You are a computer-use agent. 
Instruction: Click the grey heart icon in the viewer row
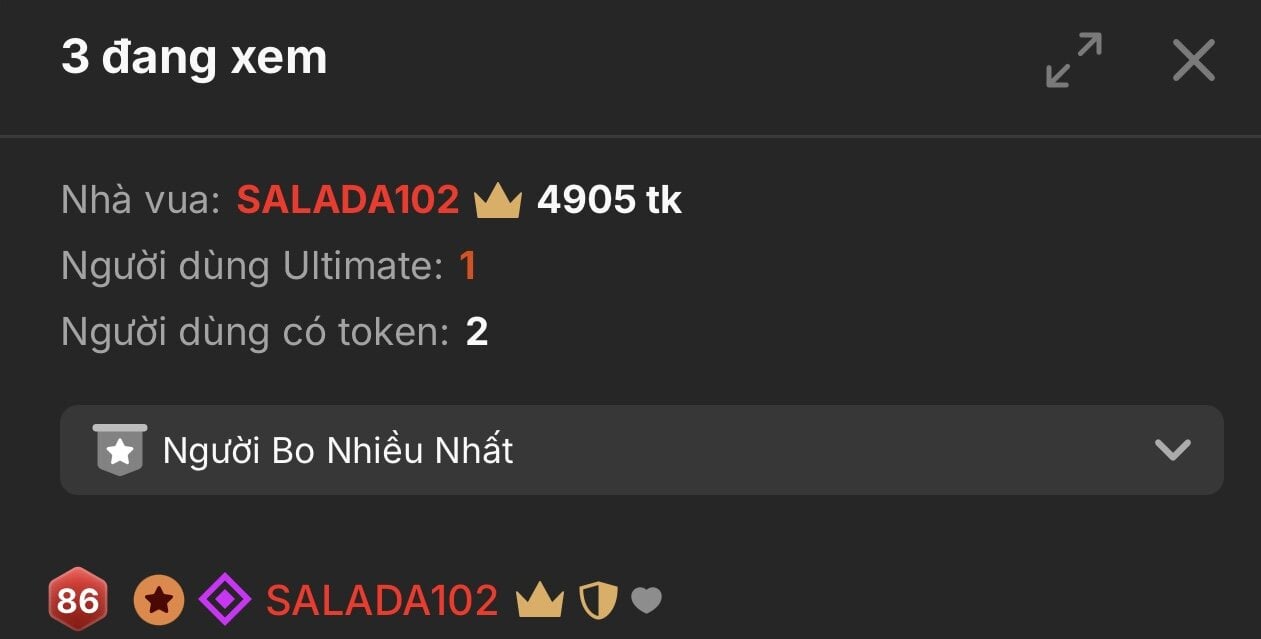coord(646,600)
